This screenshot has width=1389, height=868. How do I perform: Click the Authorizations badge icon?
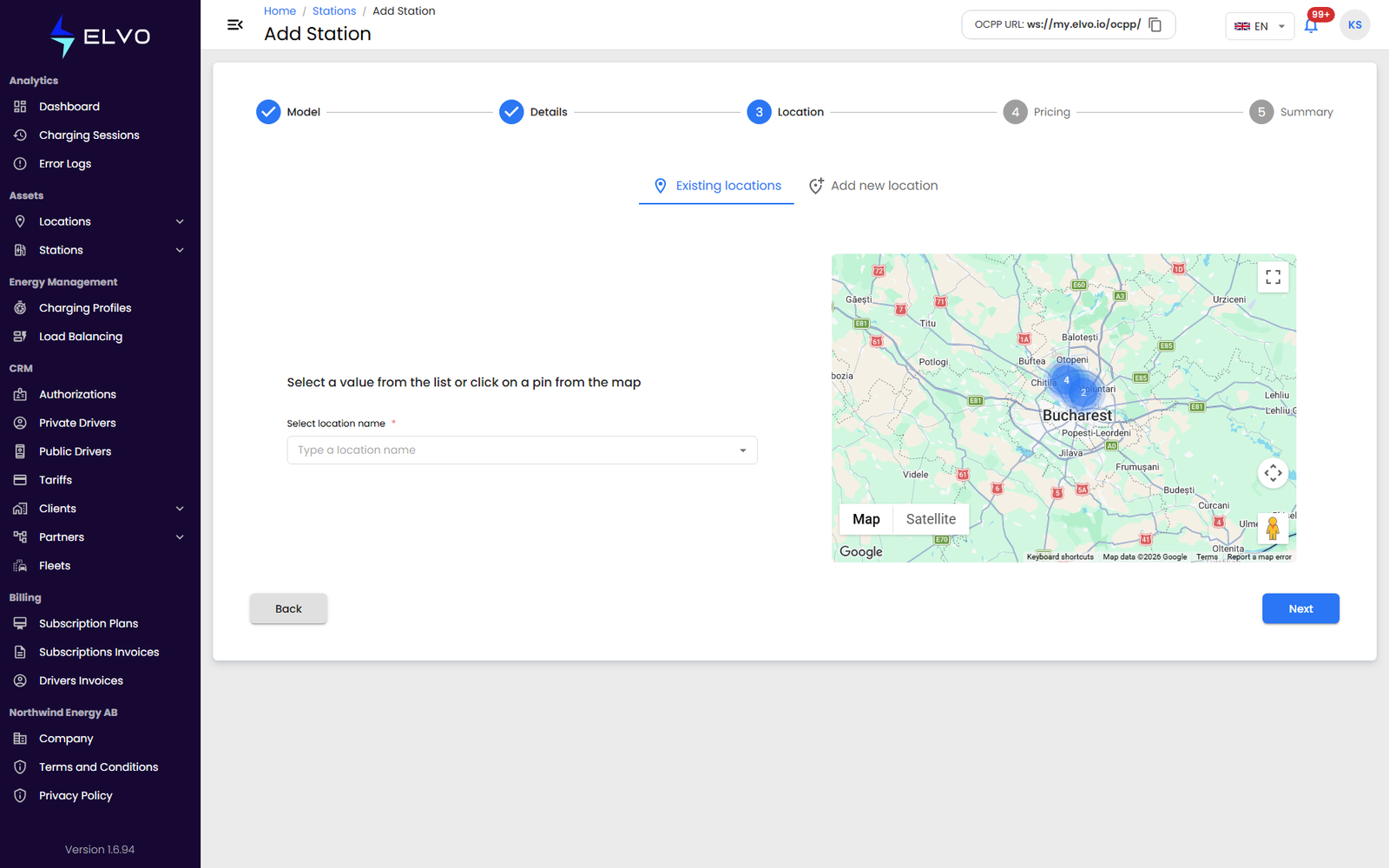pos(20,394)
